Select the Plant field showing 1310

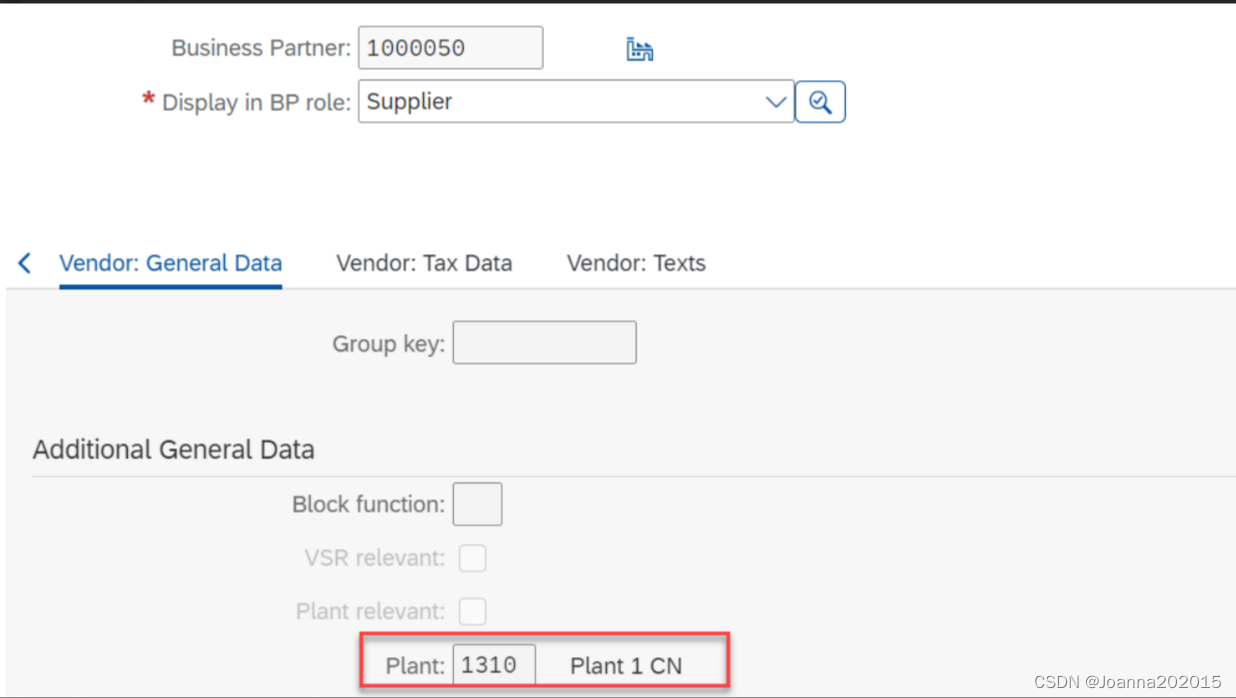coord(494,664)
